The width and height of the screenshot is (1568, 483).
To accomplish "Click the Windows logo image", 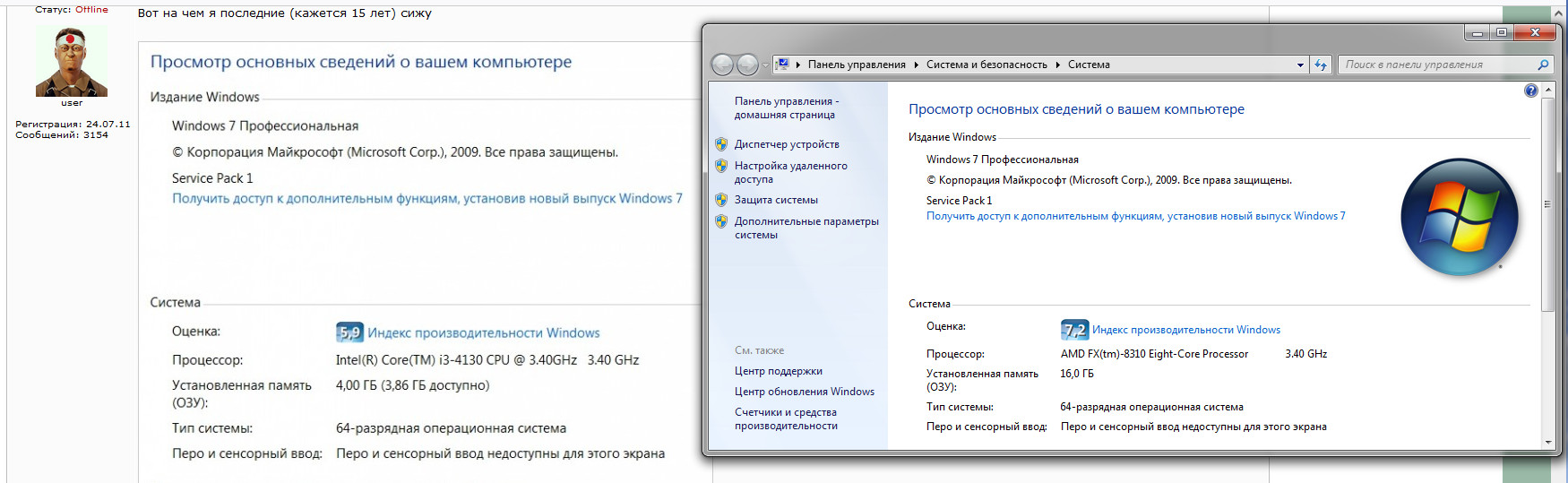I will pyautogui.click(x=1460, y=217).
